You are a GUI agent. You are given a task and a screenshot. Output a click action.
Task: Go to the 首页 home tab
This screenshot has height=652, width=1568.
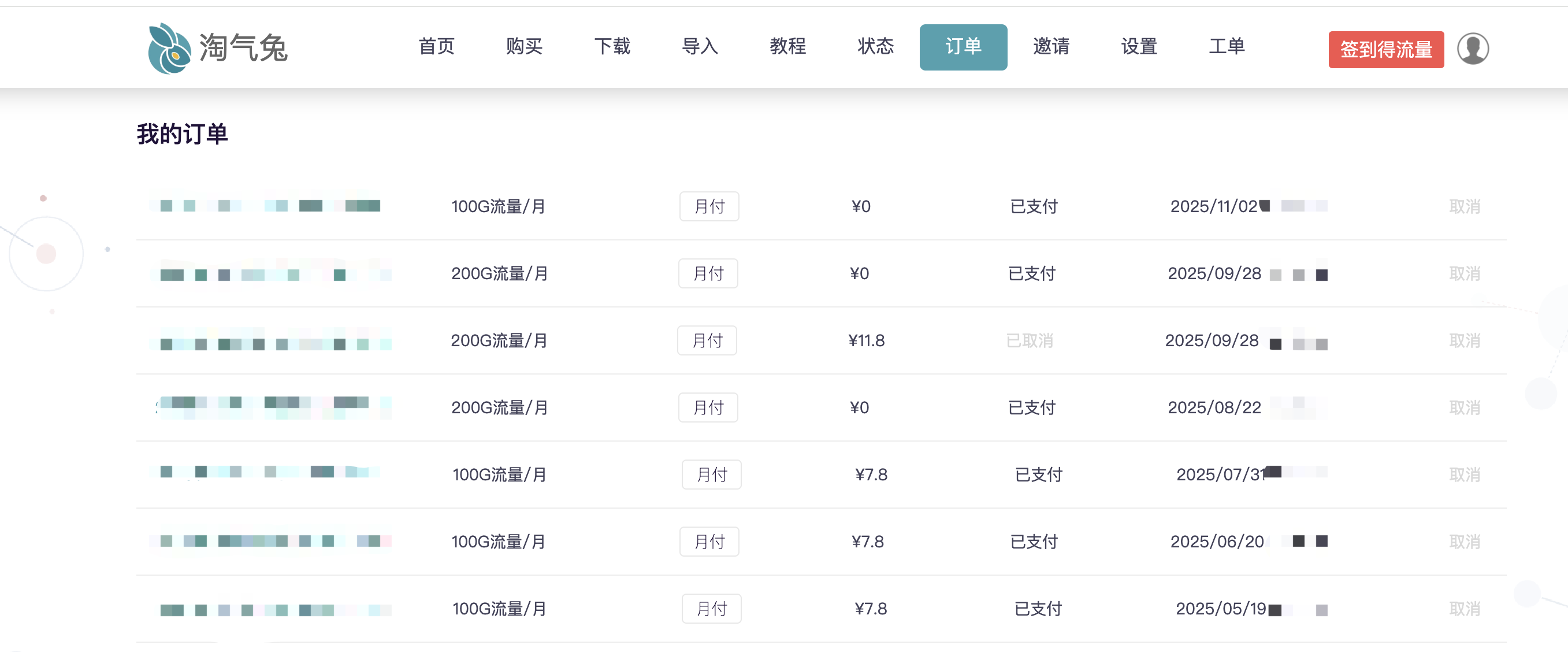(436, 47)
